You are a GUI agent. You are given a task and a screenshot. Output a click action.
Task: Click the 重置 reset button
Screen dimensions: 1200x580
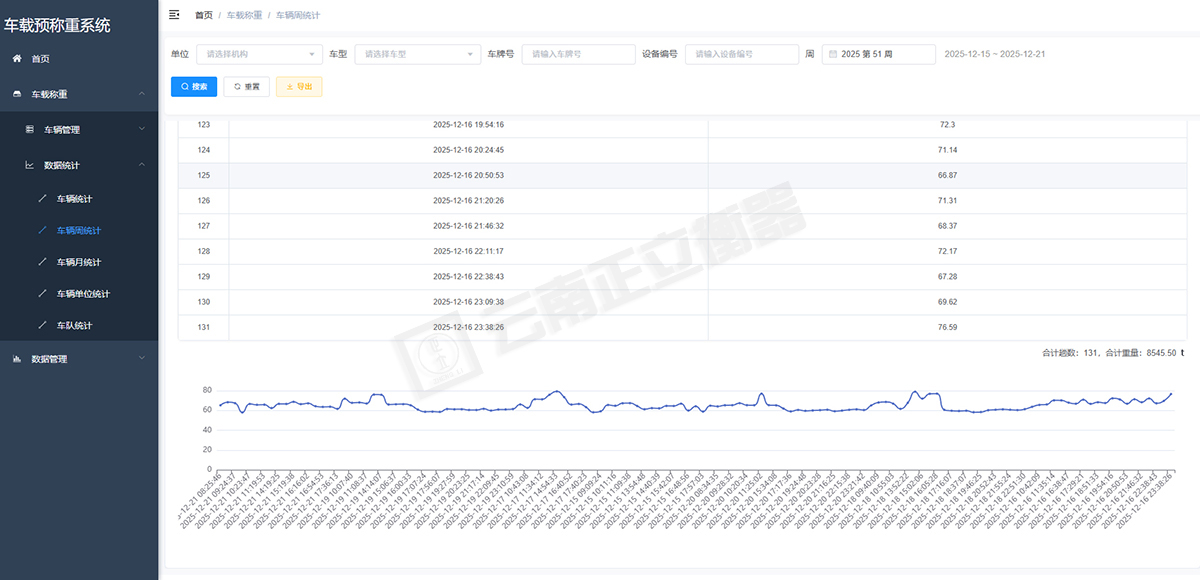pos(246,87)
